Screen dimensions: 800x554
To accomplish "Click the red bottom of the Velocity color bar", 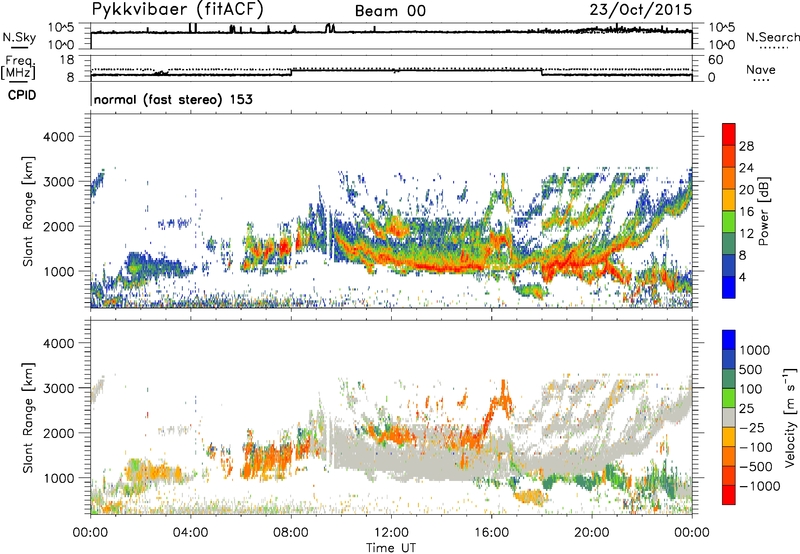I will click(729, 495).
